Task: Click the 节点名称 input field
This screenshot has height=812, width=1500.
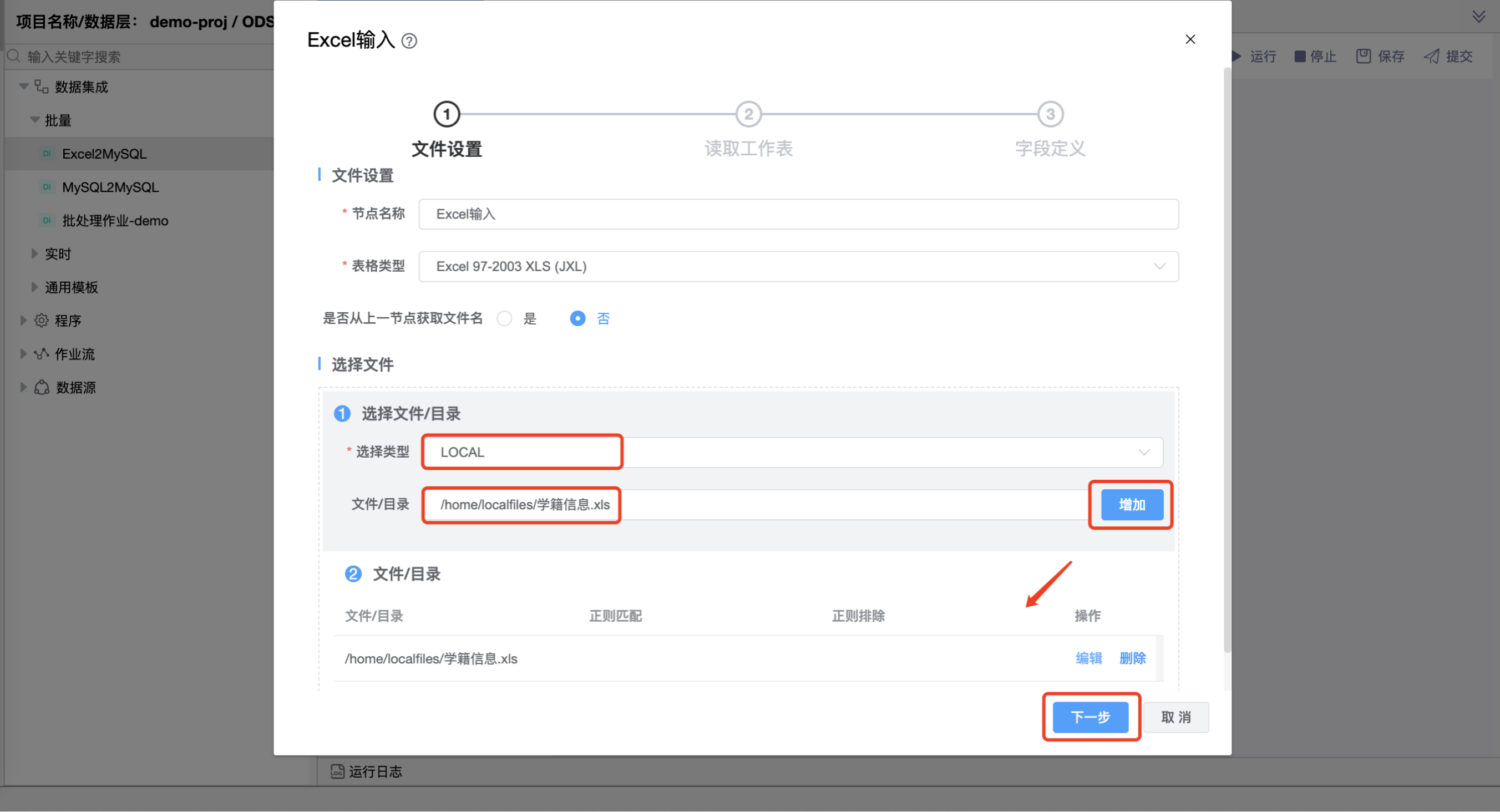Action: [798, 214]
